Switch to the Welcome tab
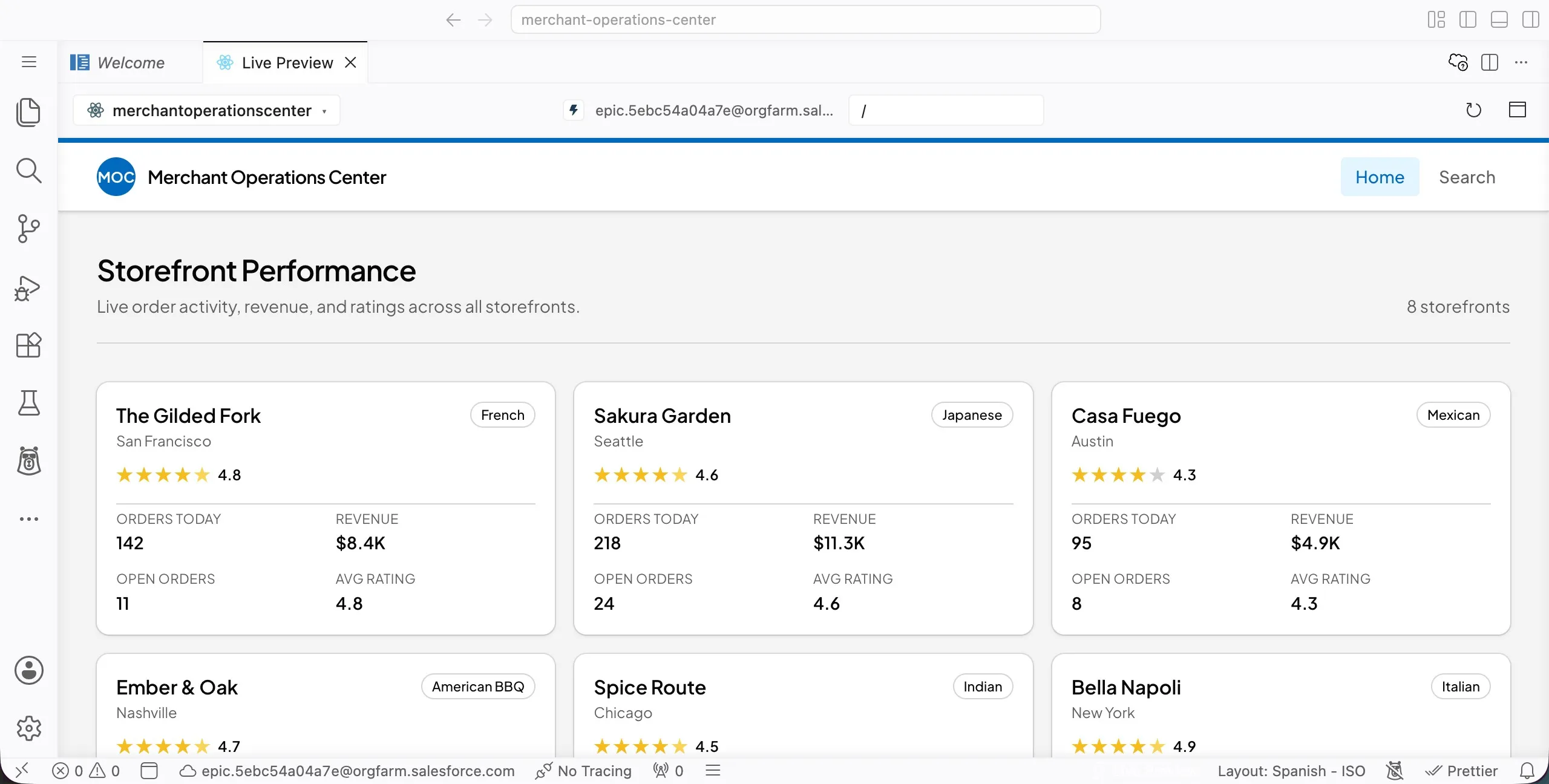 pos(131,62)
